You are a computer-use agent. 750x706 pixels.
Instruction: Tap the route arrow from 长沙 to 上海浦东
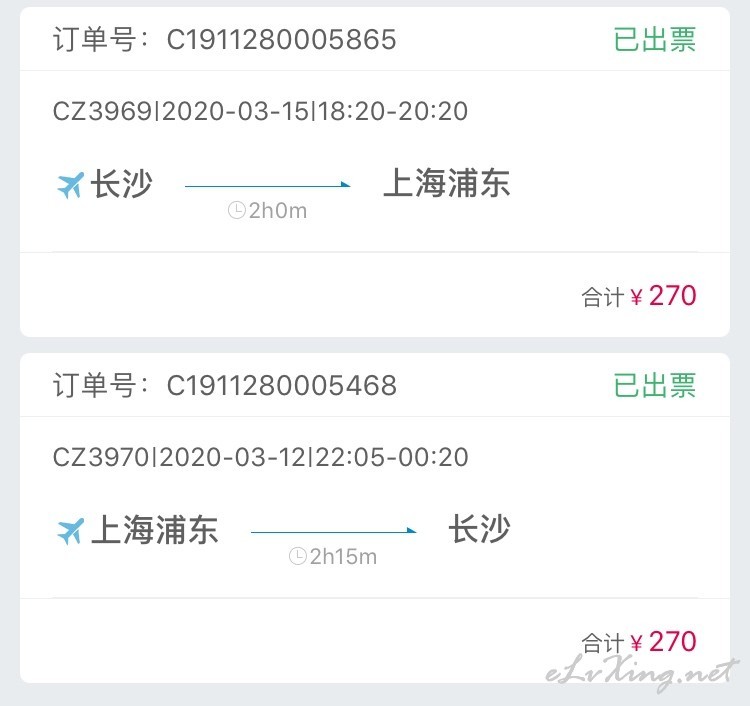(x=267, y=185)
